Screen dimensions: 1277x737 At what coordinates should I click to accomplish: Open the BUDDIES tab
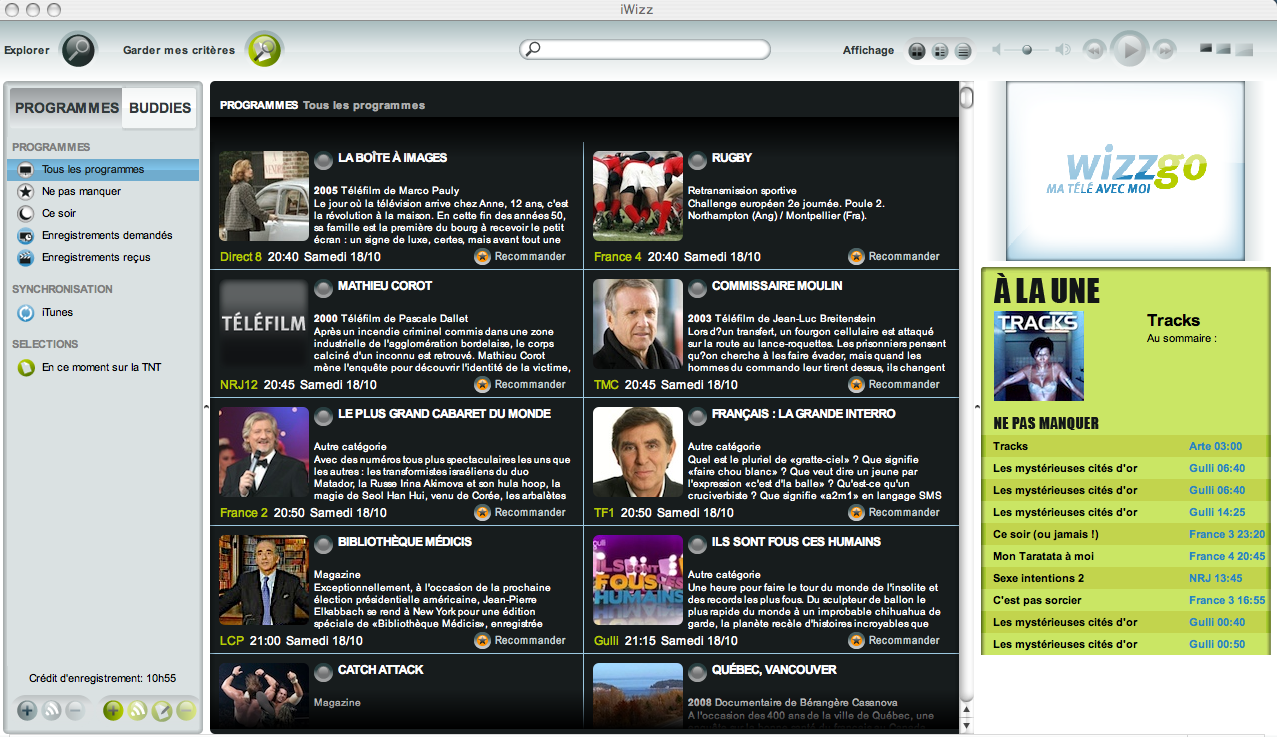coord(160,108)
